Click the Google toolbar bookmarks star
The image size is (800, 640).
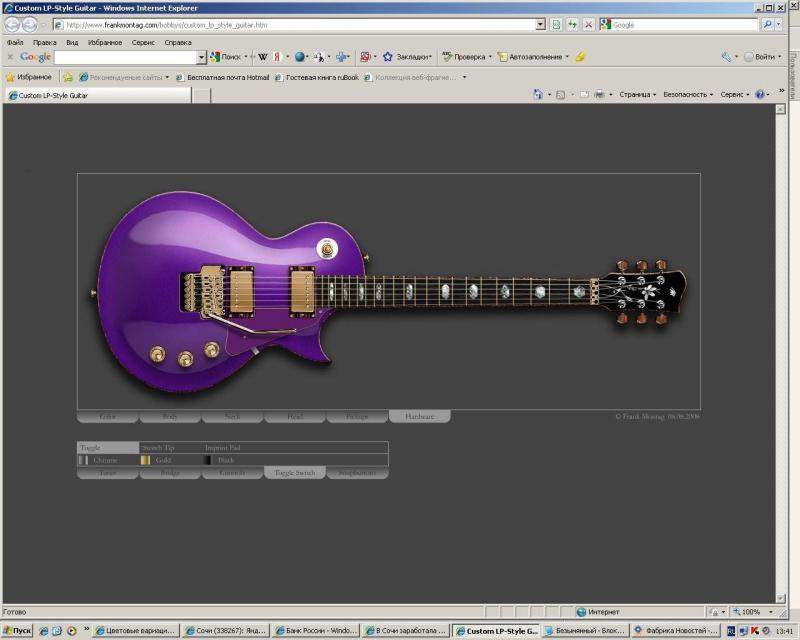point(387,57)
